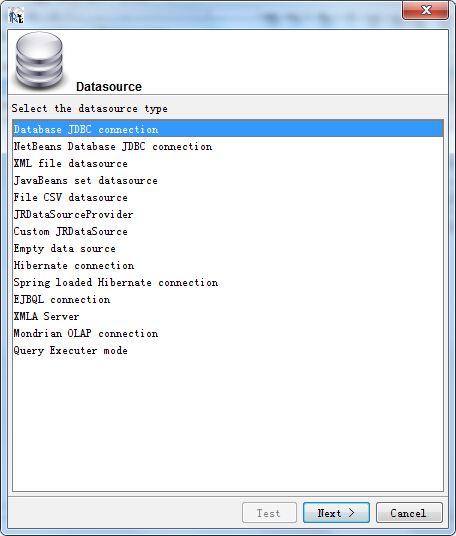Select Hibernate connection
Viewport: 456px width, 536px height.
pos(228,265)
